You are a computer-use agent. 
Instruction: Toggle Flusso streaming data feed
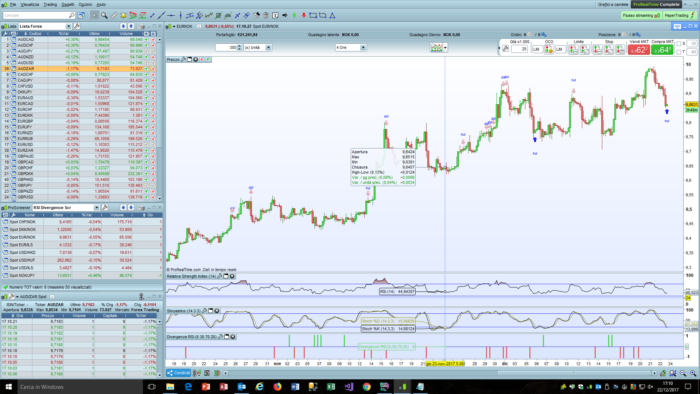[641, 15]
